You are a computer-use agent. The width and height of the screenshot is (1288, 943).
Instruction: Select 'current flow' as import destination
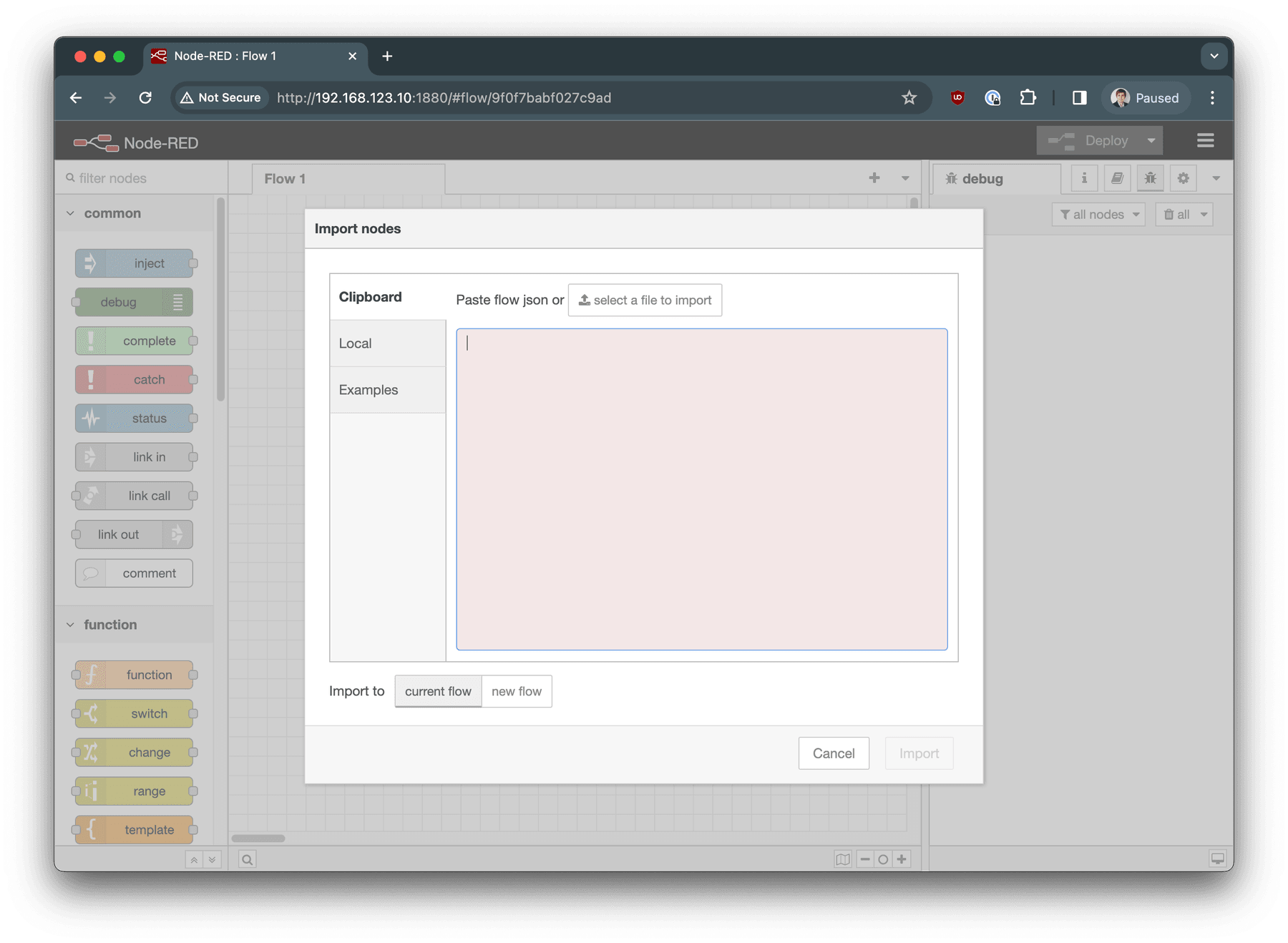pyautogui.click(x=437, y=691)
